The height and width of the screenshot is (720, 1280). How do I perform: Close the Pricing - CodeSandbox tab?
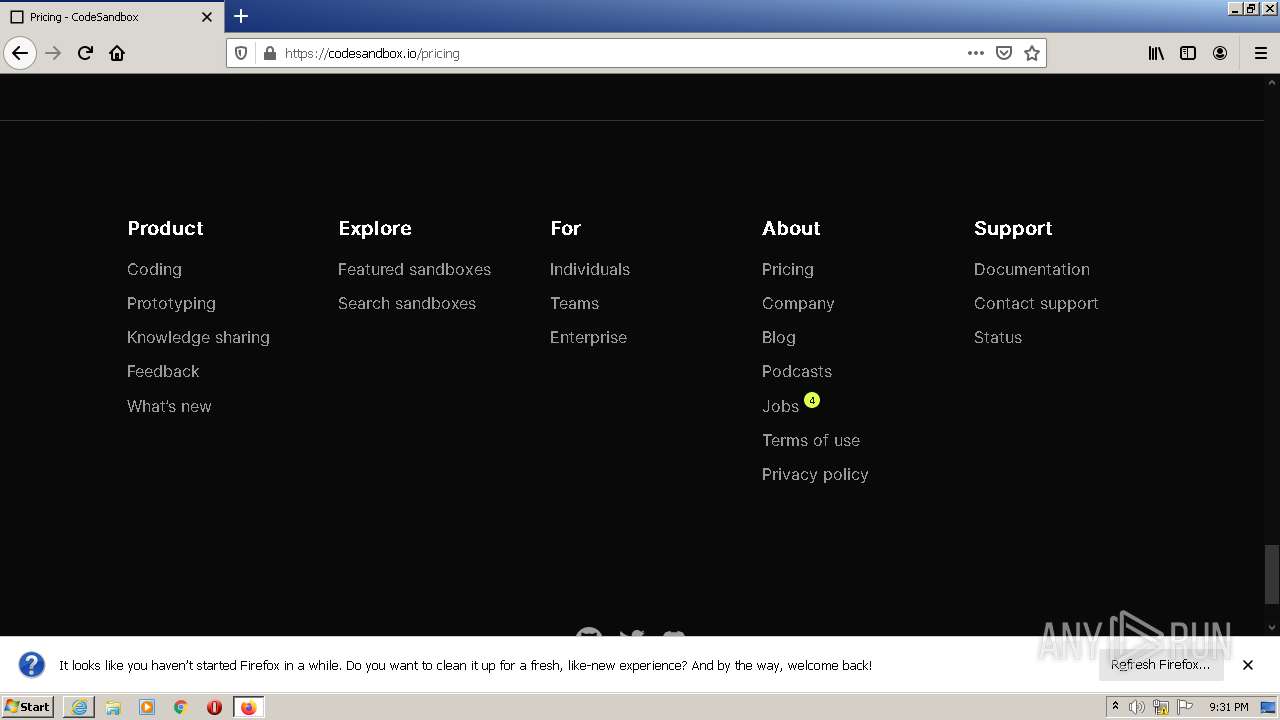(207, 17)
